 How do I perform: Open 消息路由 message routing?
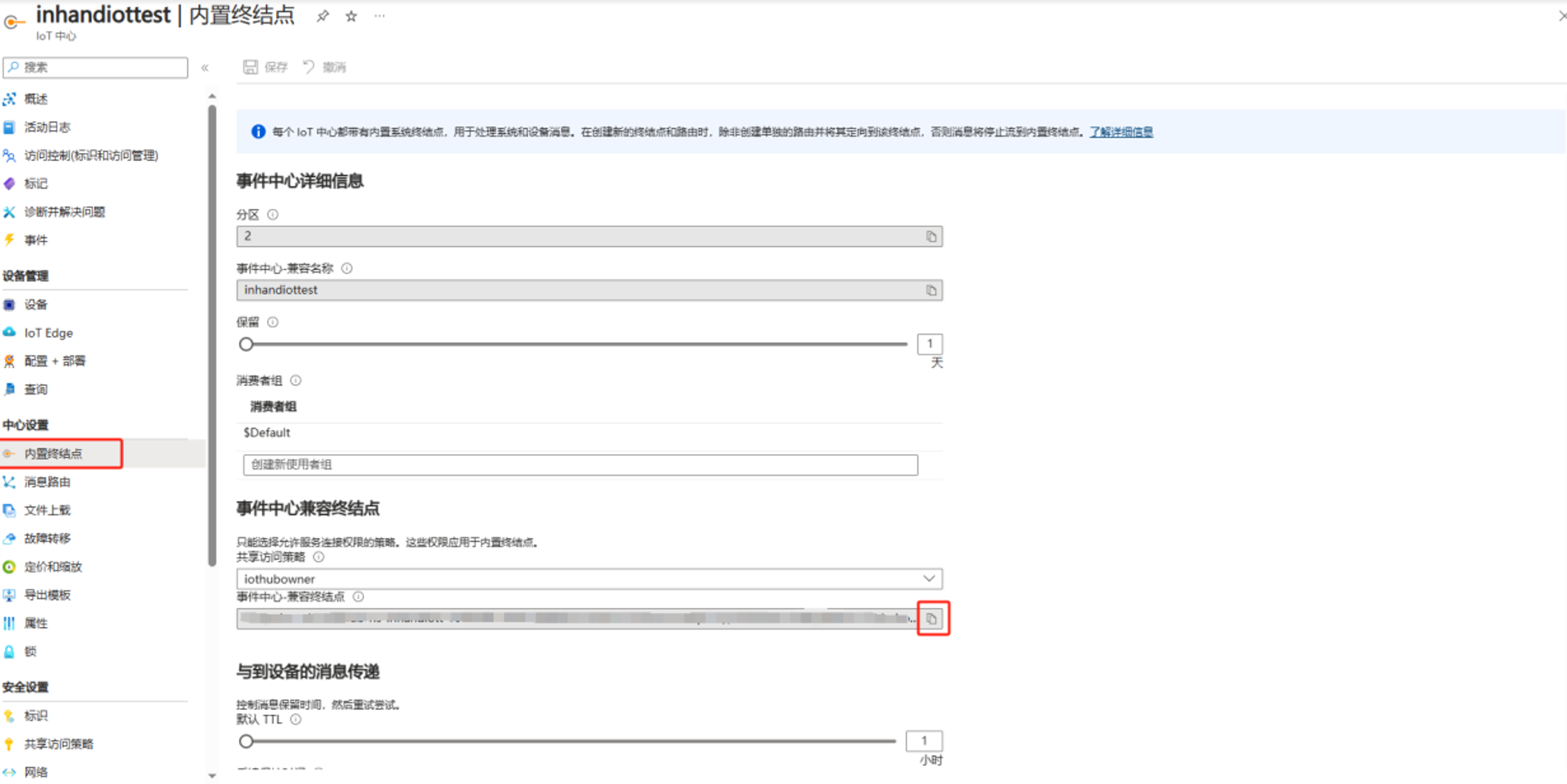(x=47, y=482)
